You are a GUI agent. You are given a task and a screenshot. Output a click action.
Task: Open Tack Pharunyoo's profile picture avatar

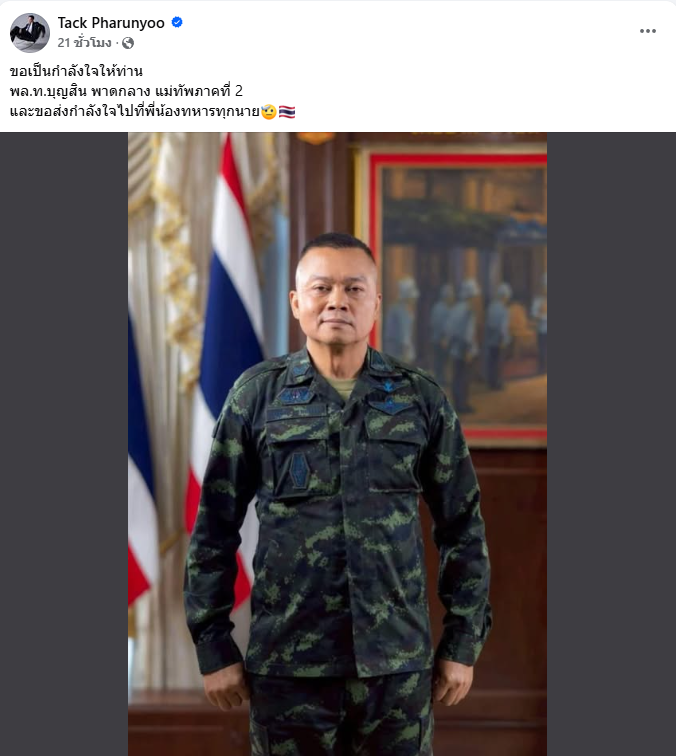30,32
